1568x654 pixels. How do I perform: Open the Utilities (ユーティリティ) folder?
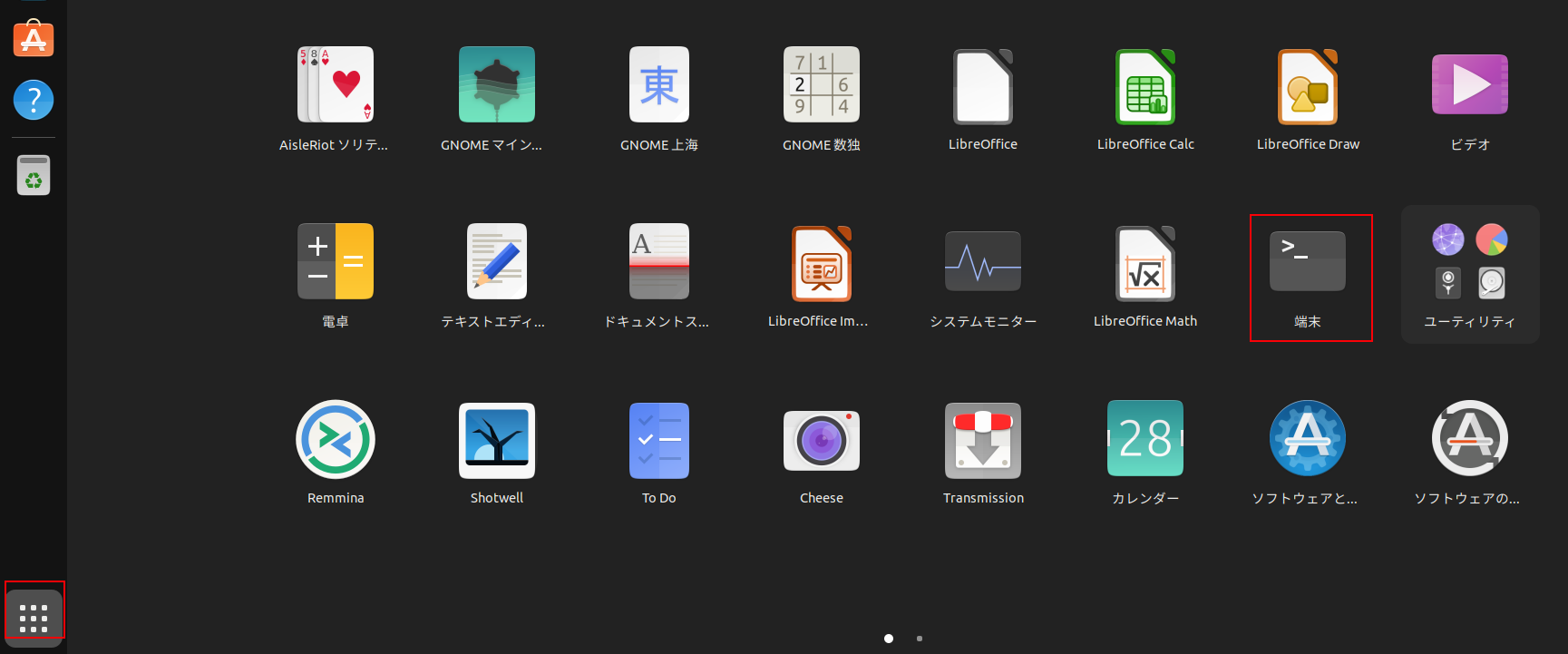[x=1470, y=274]
